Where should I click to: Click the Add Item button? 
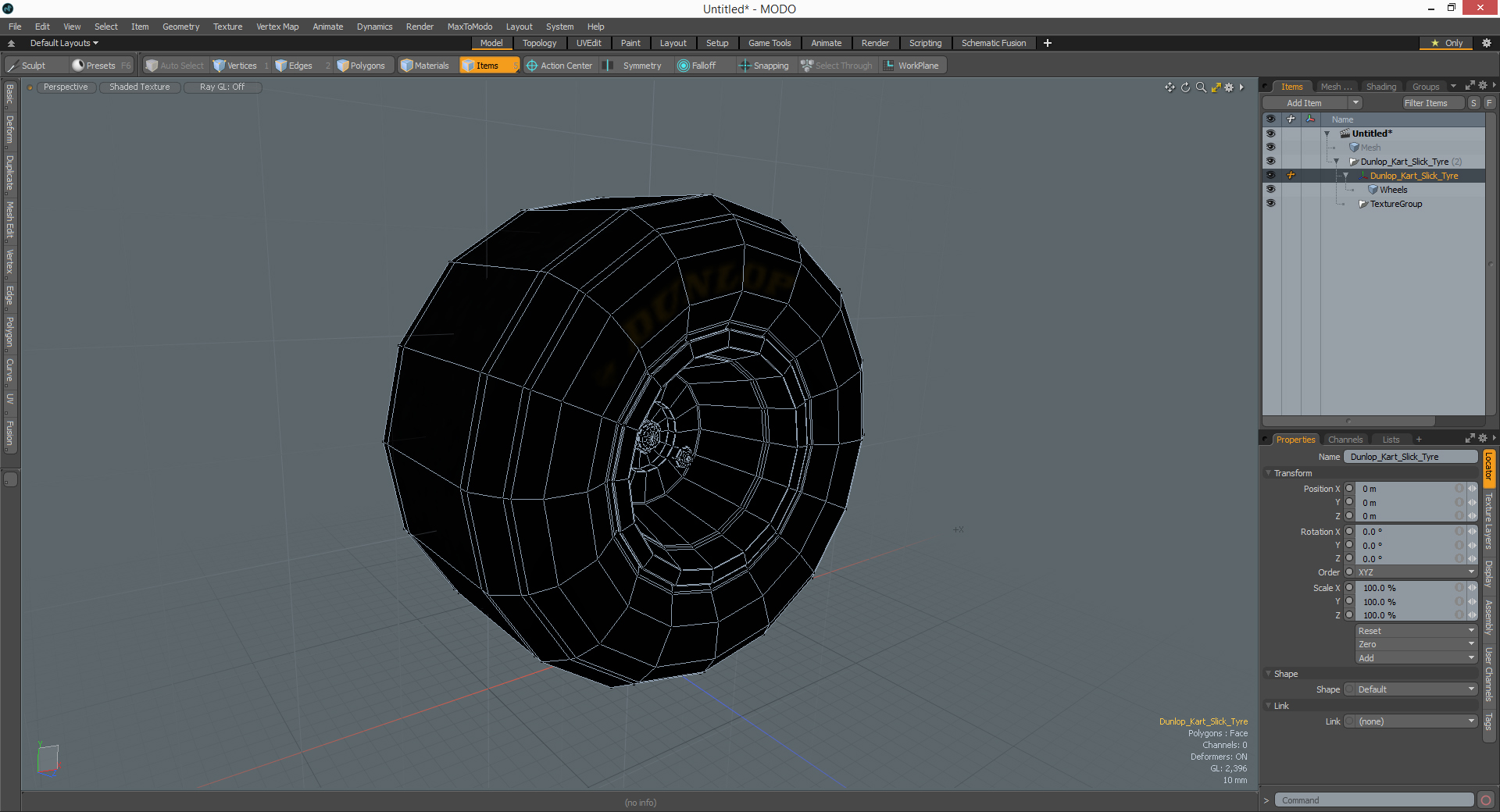click(1304, 103)
